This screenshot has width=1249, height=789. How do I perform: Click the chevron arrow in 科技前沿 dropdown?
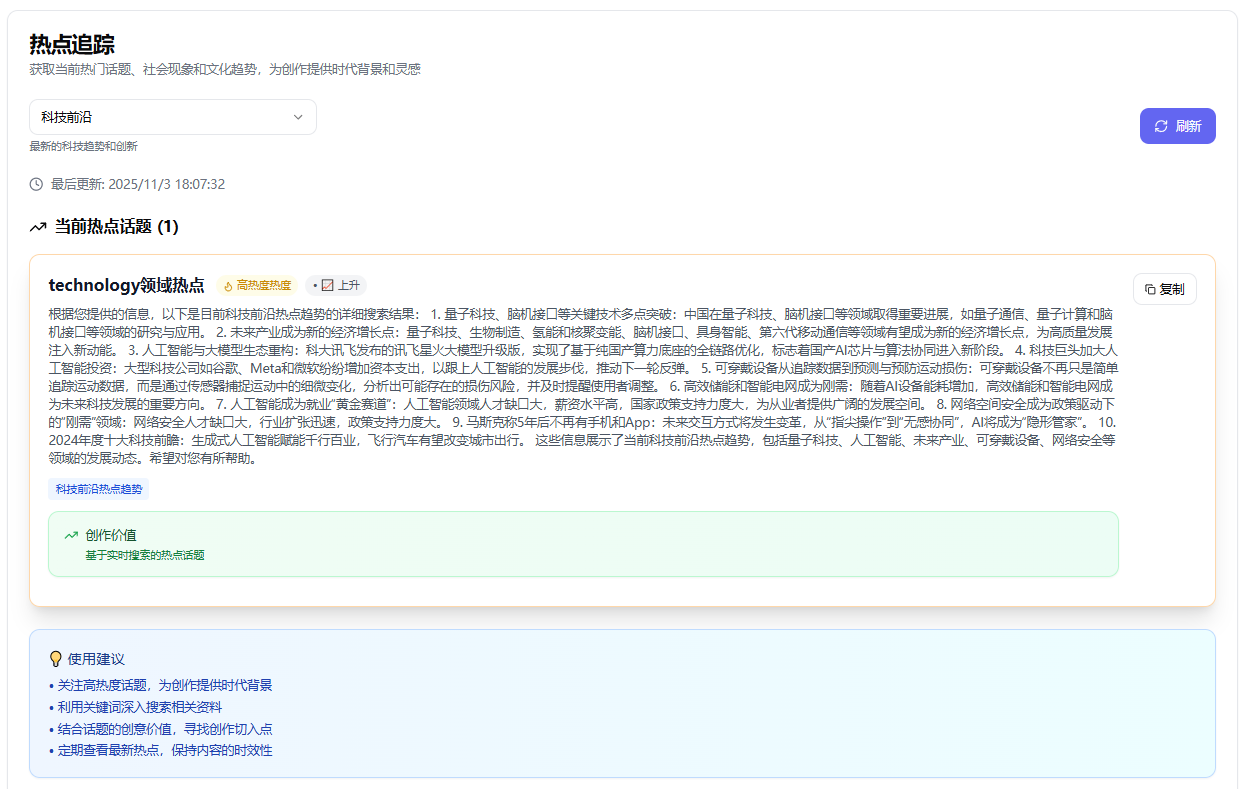click(x=298, y=117)
